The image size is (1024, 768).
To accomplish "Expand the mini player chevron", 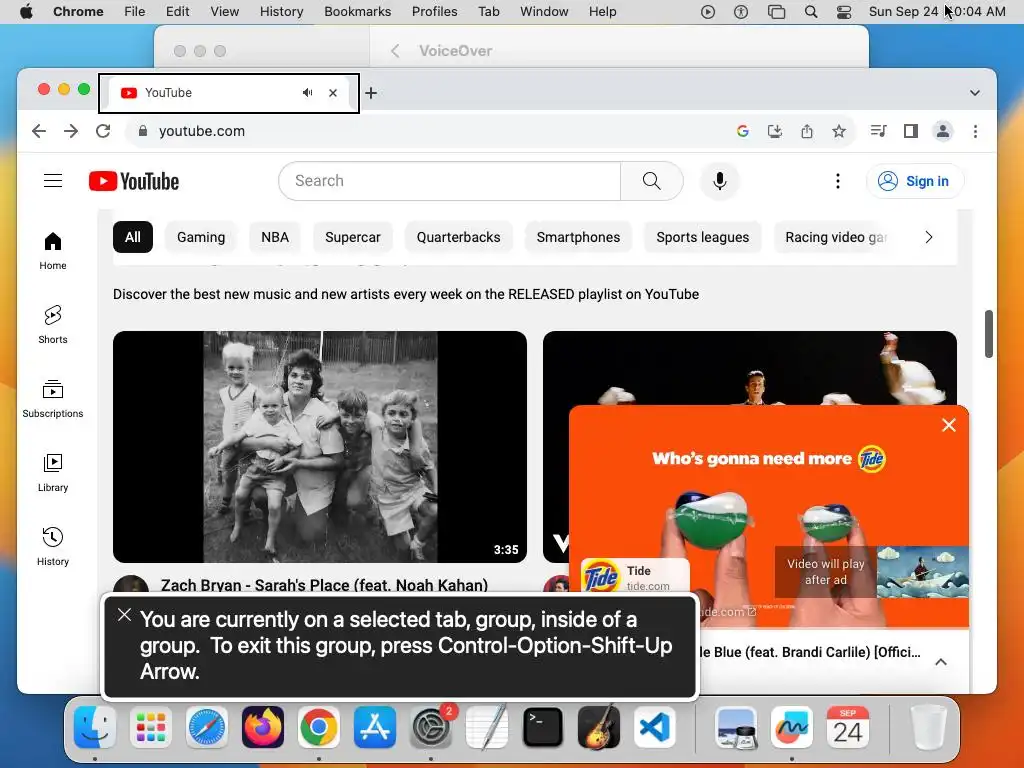I will (x=941, y=662).
